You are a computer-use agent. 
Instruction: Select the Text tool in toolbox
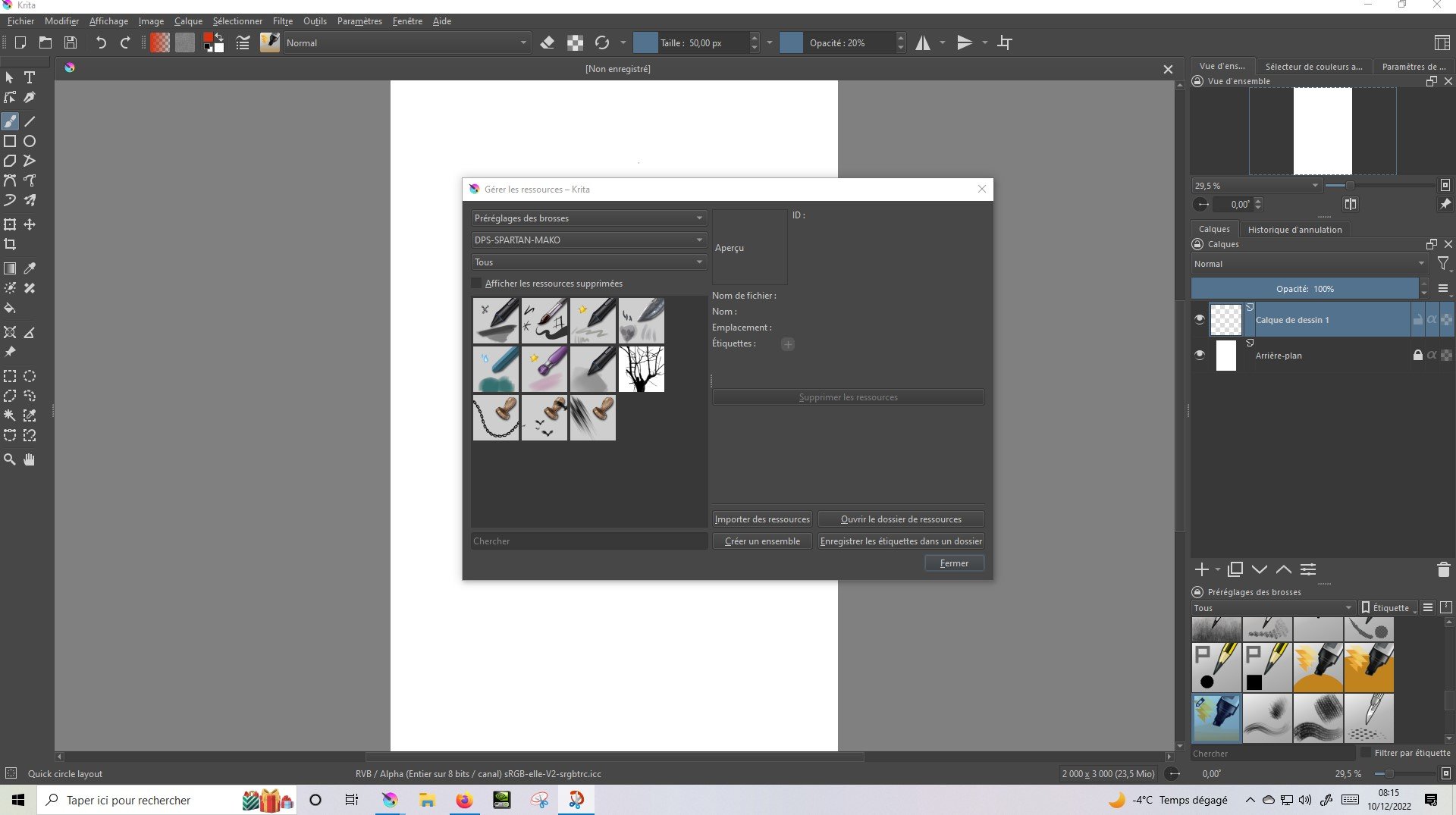tap(30, 77)
